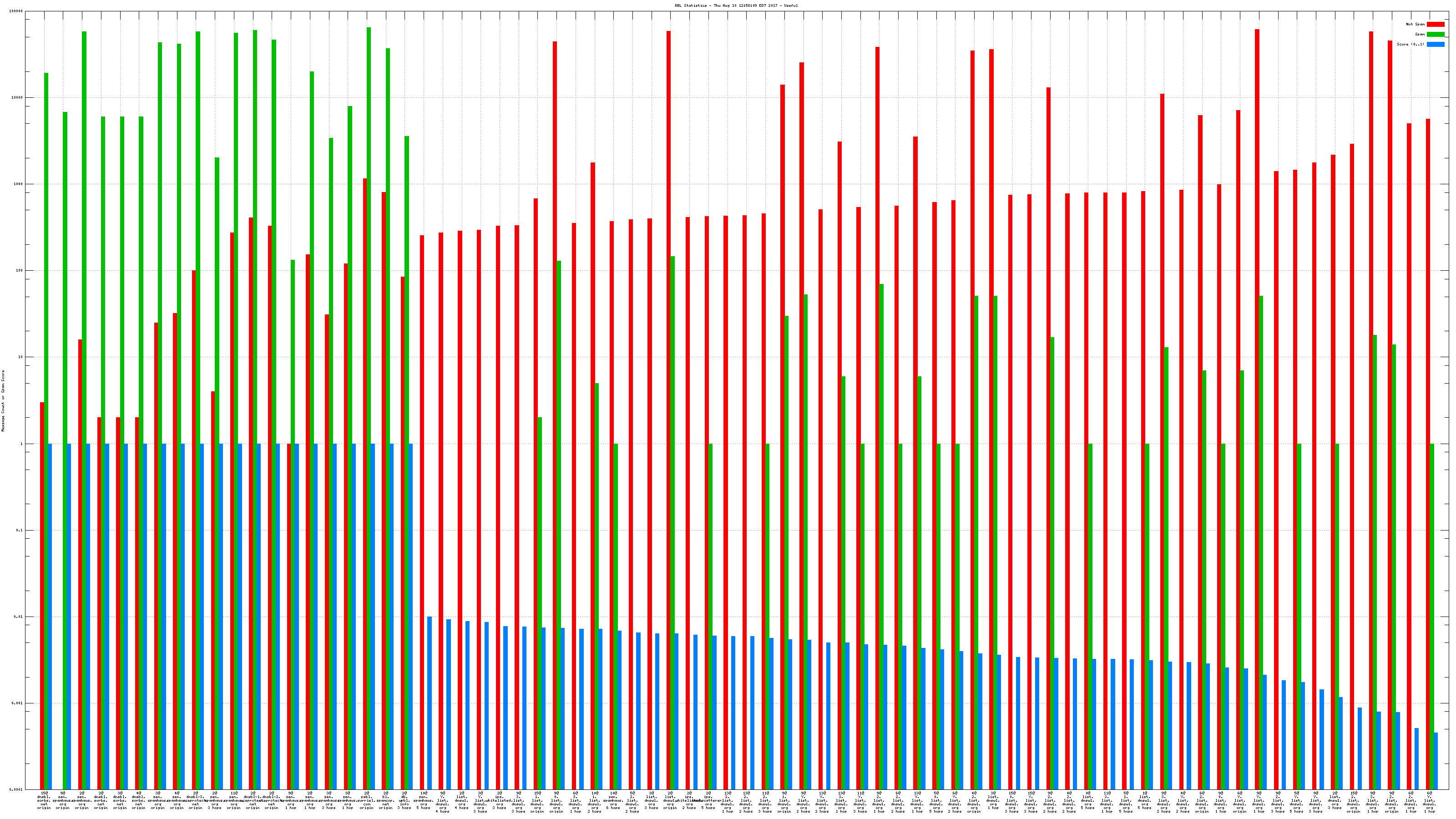Click the 0.01 y-axis tick label

point(19,617)
